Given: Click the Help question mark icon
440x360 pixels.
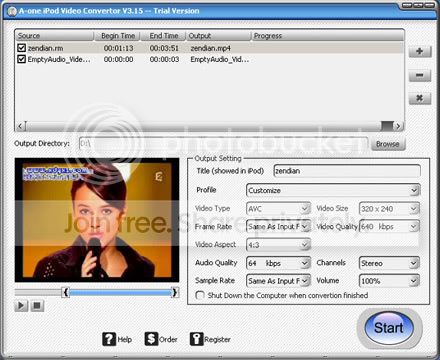Looking at the screenshot, I should 109,339.
